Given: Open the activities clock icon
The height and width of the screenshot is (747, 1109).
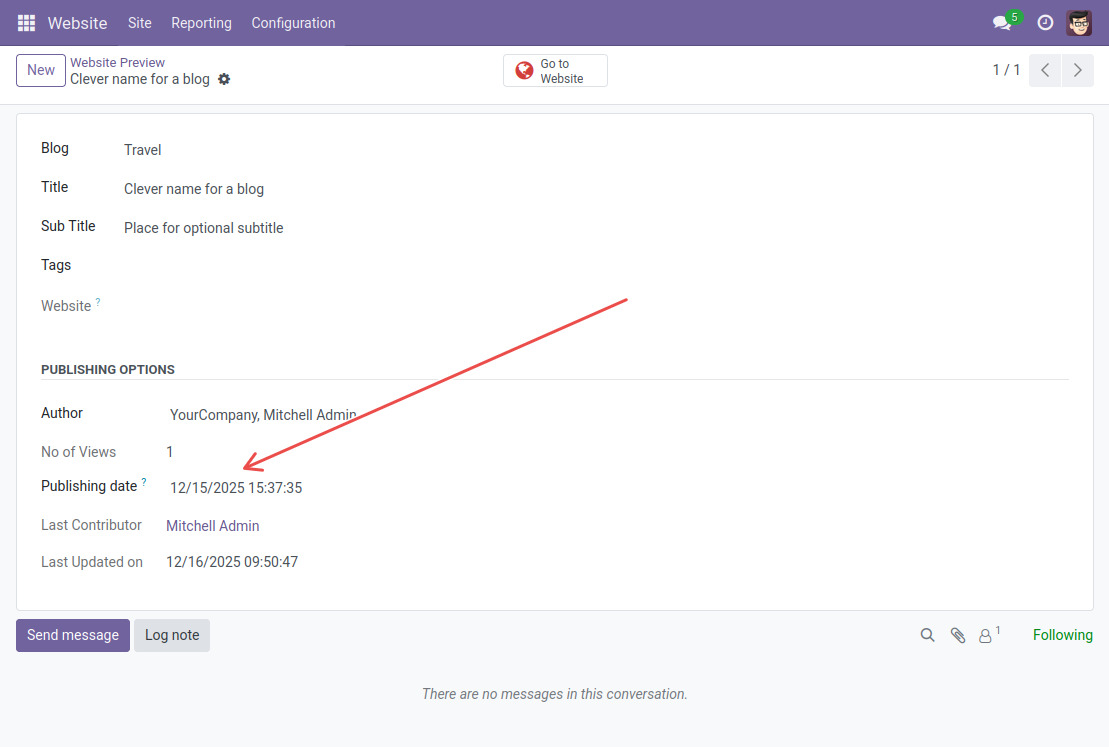Looking at the screenshot, I should pyautogui.click(x=1045, y=23).
